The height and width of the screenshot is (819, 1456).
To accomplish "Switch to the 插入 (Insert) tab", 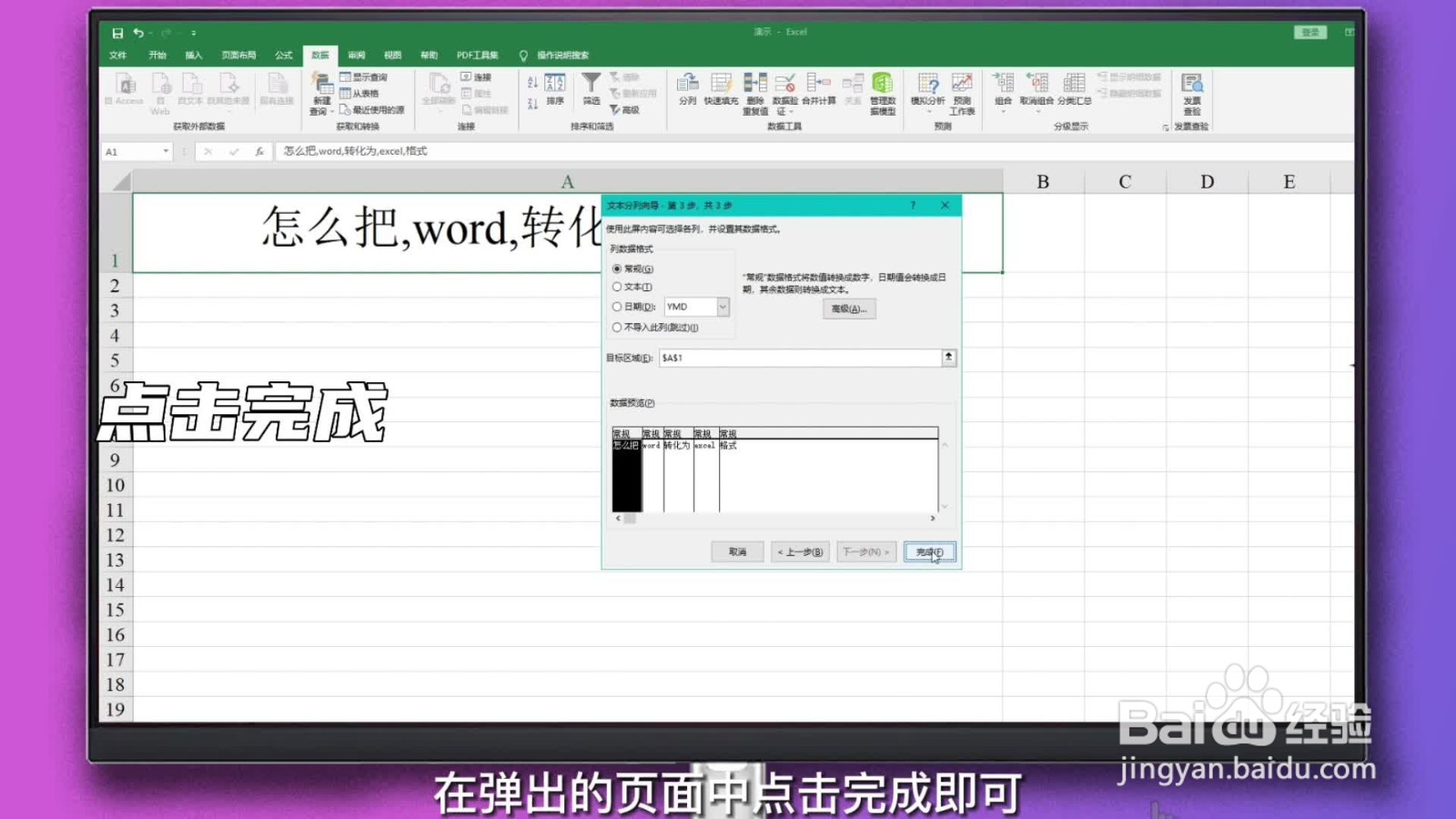I will tap(194, 56).
